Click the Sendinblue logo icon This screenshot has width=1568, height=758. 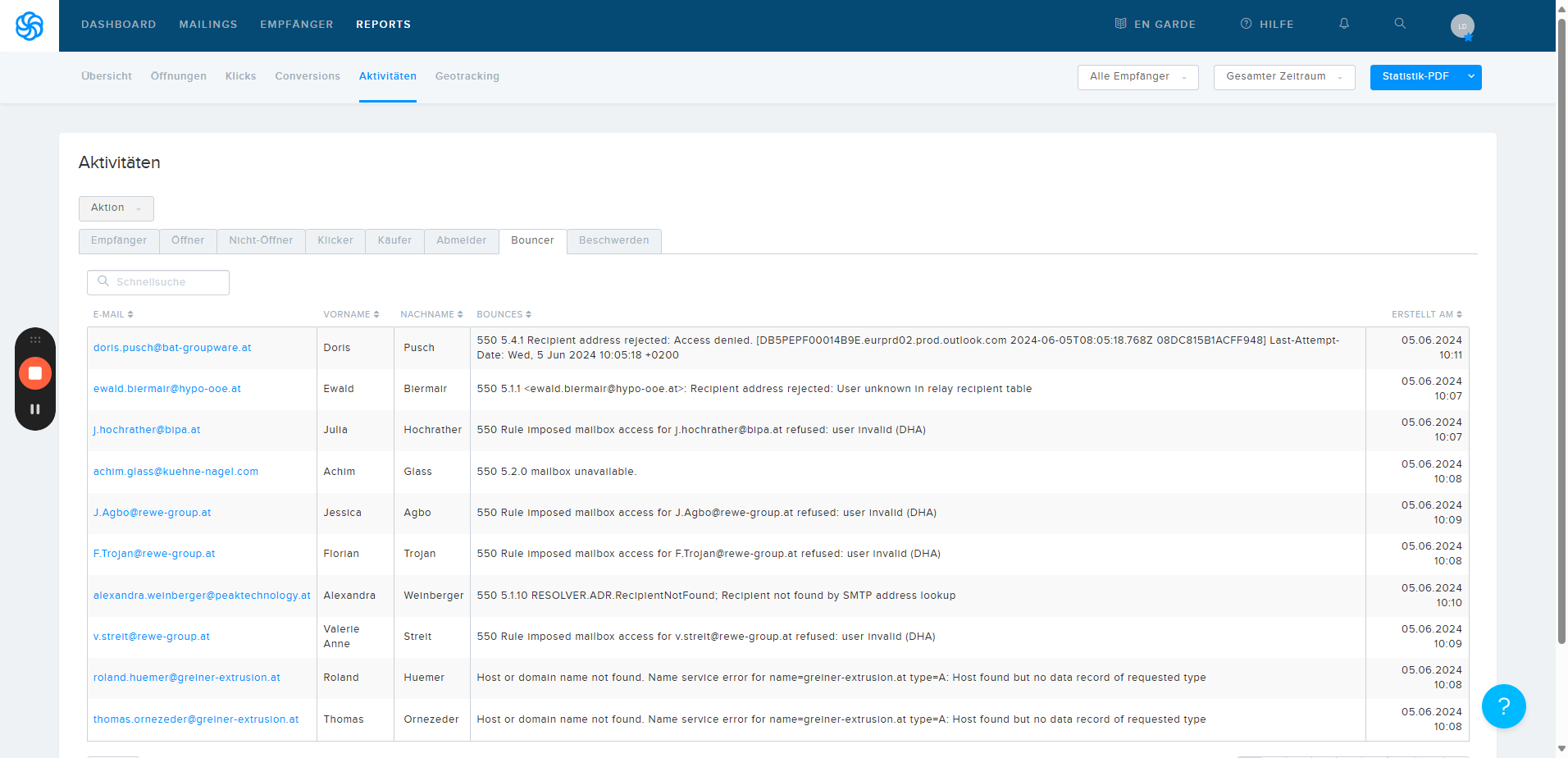click(x=30, y=26)
